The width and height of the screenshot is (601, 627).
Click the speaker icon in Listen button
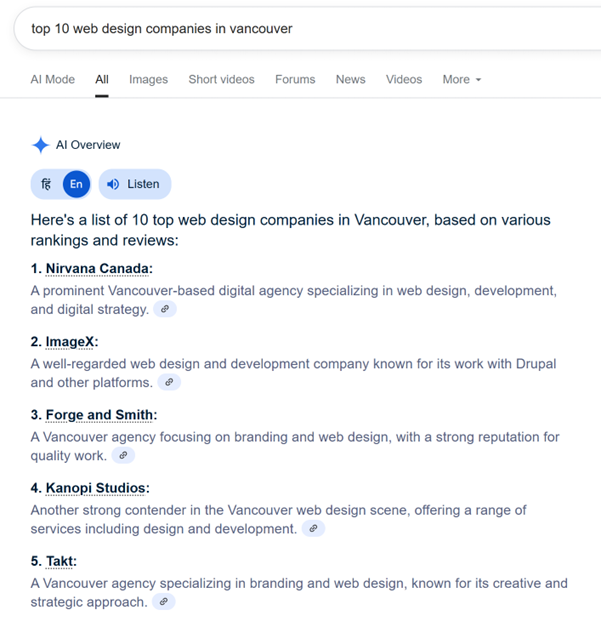[x=113, y=184]
